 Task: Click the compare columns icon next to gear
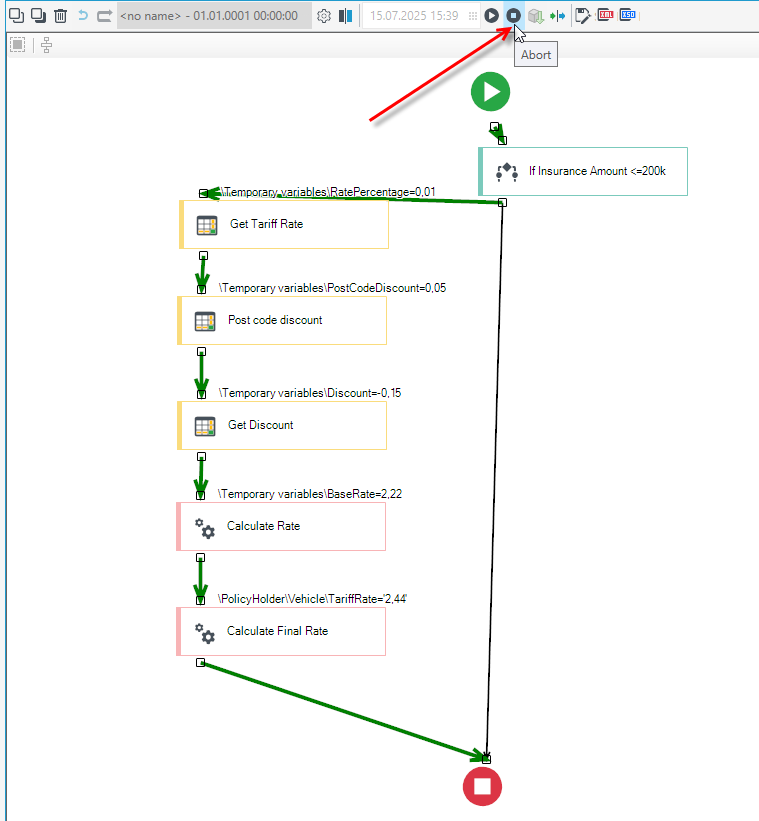[x=345, y=16]
